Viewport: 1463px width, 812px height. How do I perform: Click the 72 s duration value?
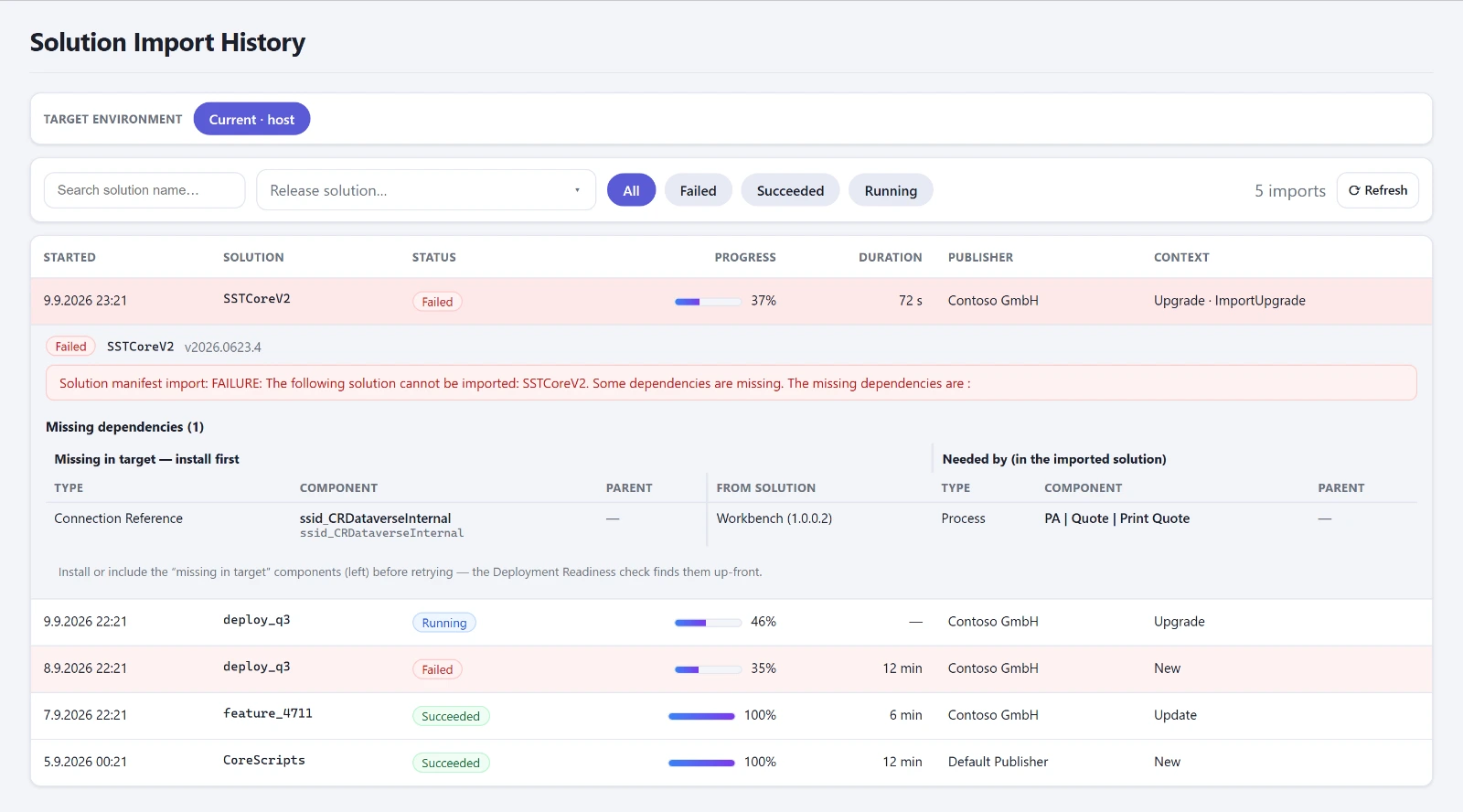click(910, 301)
